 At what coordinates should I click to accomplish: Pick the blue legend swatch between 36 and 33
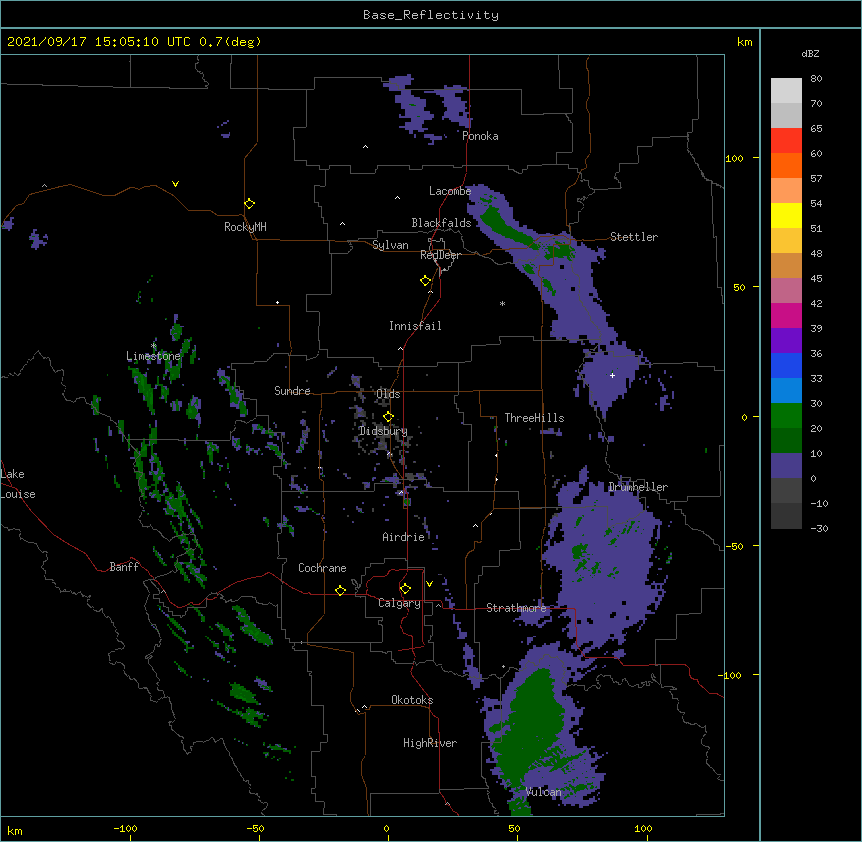(786, 365)
